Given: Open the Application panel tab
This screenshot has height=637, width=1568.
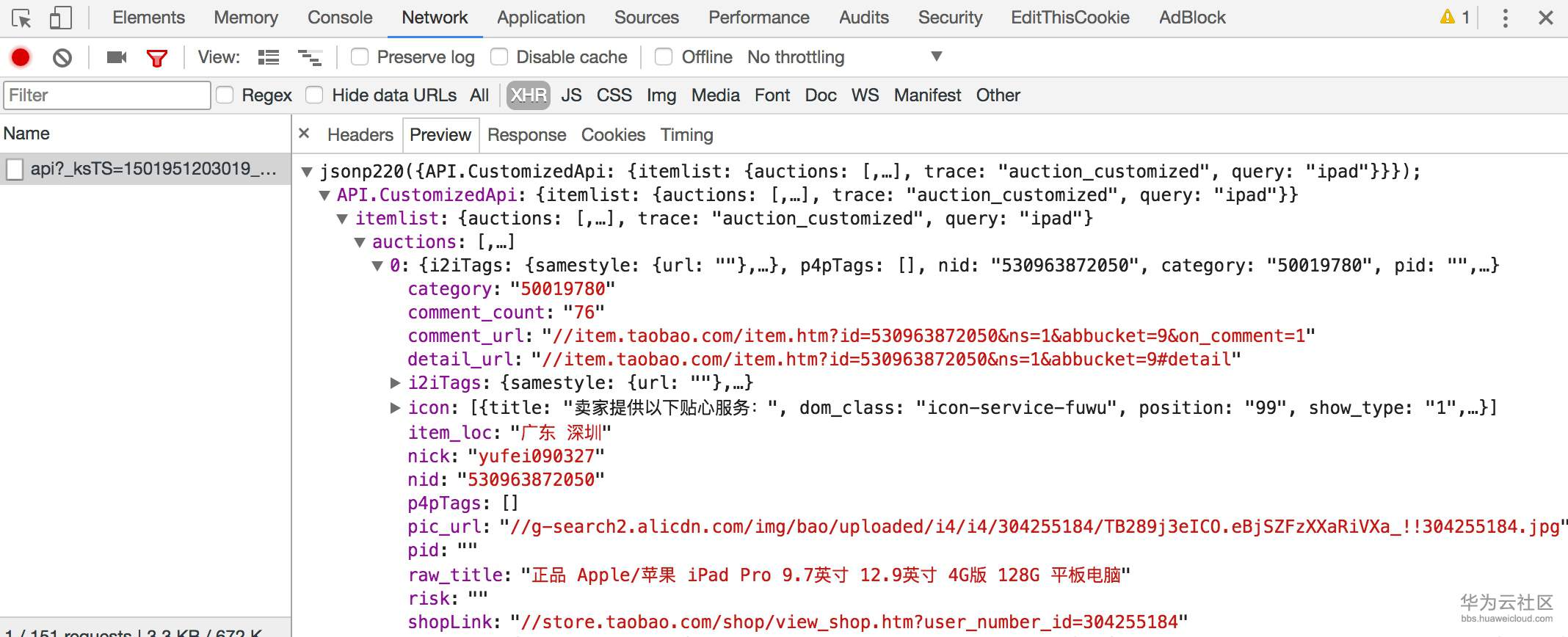Looking at the screenshot, I should 541,18.
